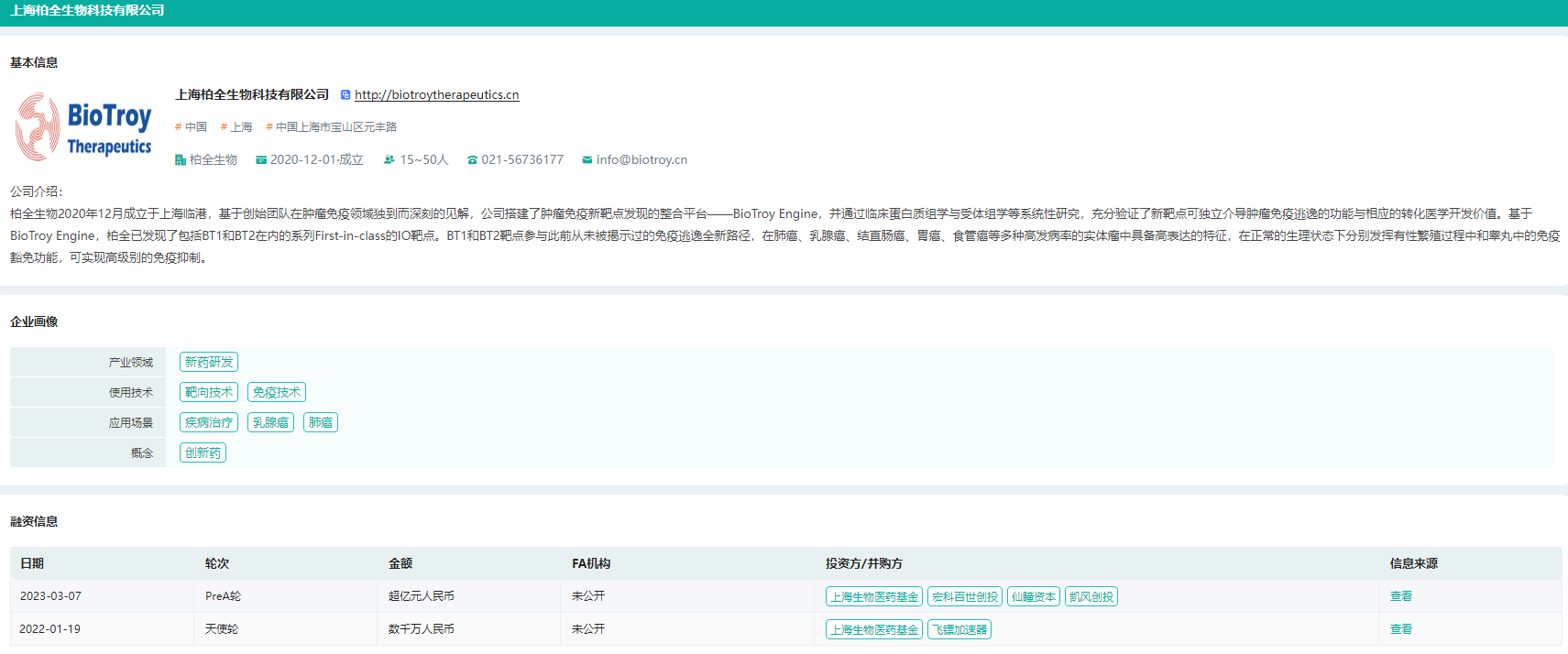
Task: Click the 公司介绍 label
Action: click(x=36, y=191)
